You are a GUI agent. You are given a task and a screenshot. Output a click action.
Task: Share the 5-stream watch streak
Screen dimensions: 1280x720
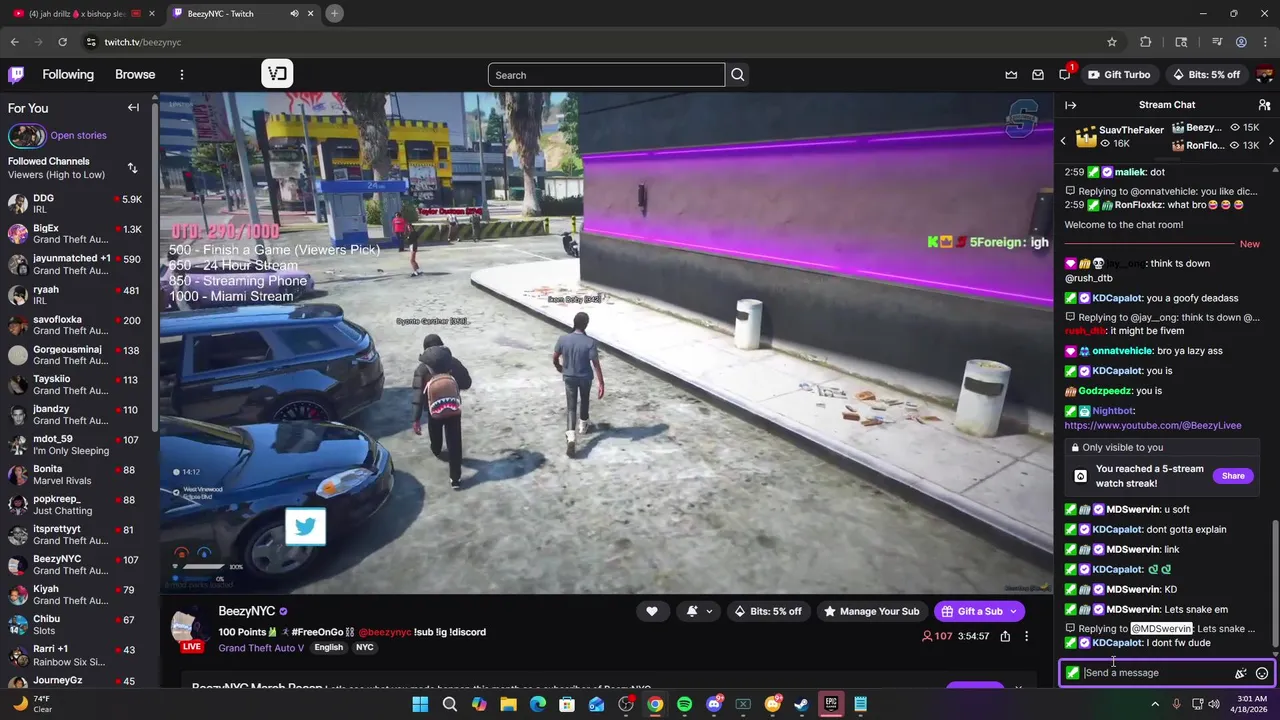tap(1233, 476)
